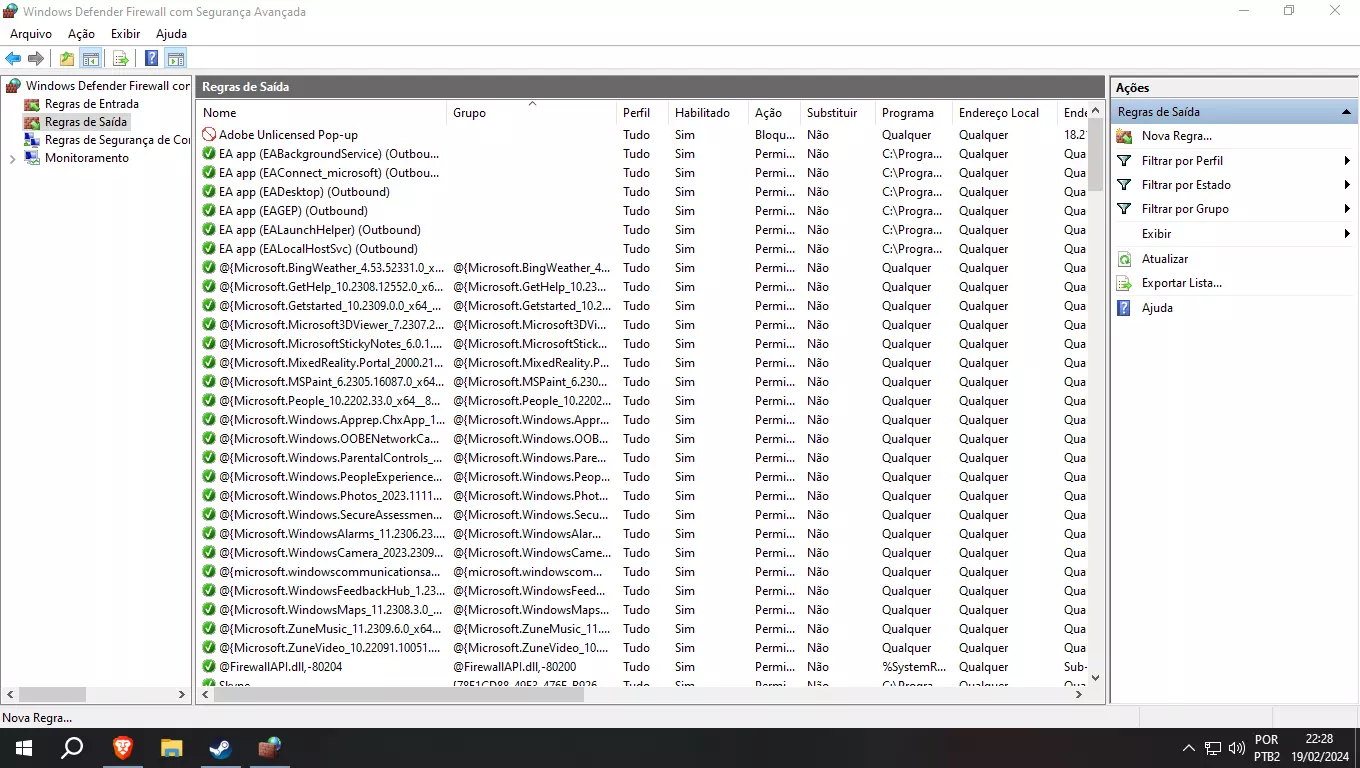Select the Microsoft.ZuneVideo rule name
1360x768 pixels.
330,648
